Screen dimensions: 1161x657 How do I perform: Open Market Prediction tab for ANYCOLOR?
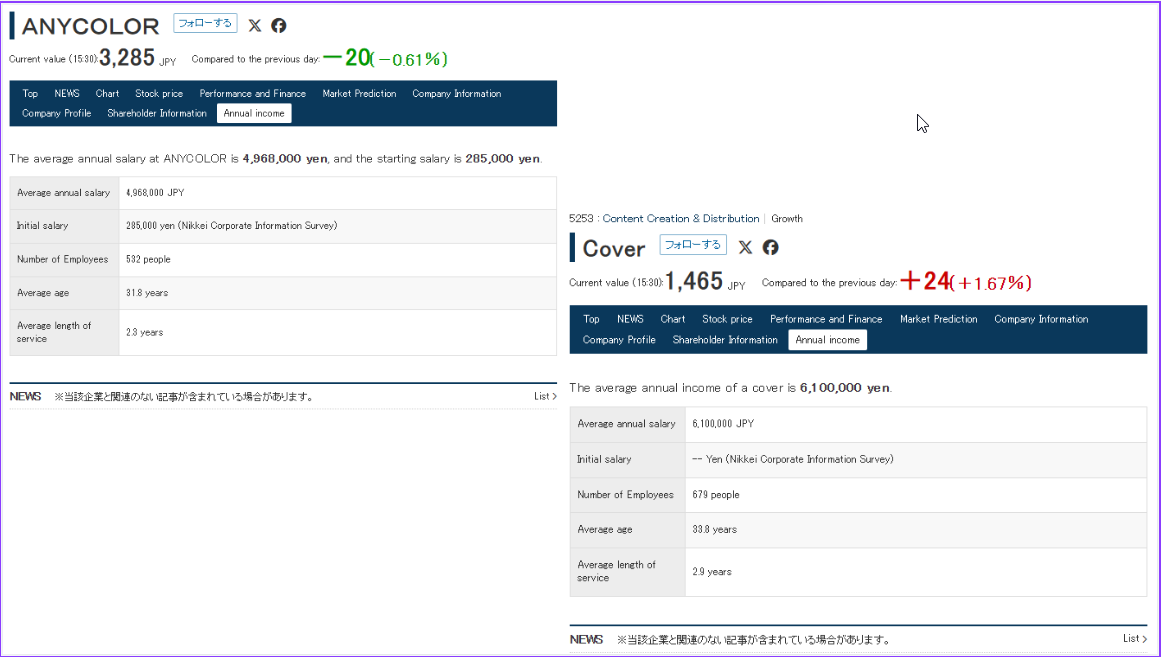(359, 93)
